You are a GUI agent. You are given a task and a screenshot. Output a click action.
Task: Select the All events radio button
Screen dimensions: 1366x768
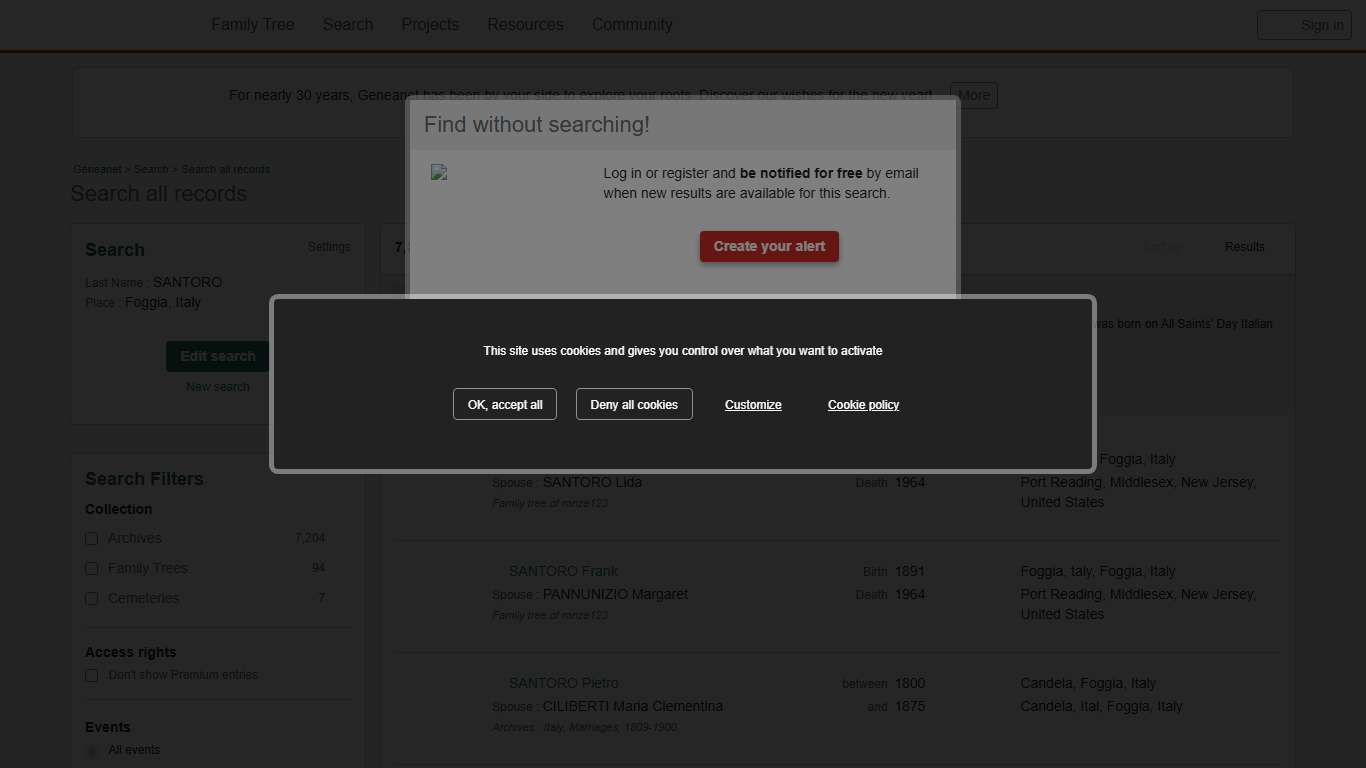pos(92,751)
